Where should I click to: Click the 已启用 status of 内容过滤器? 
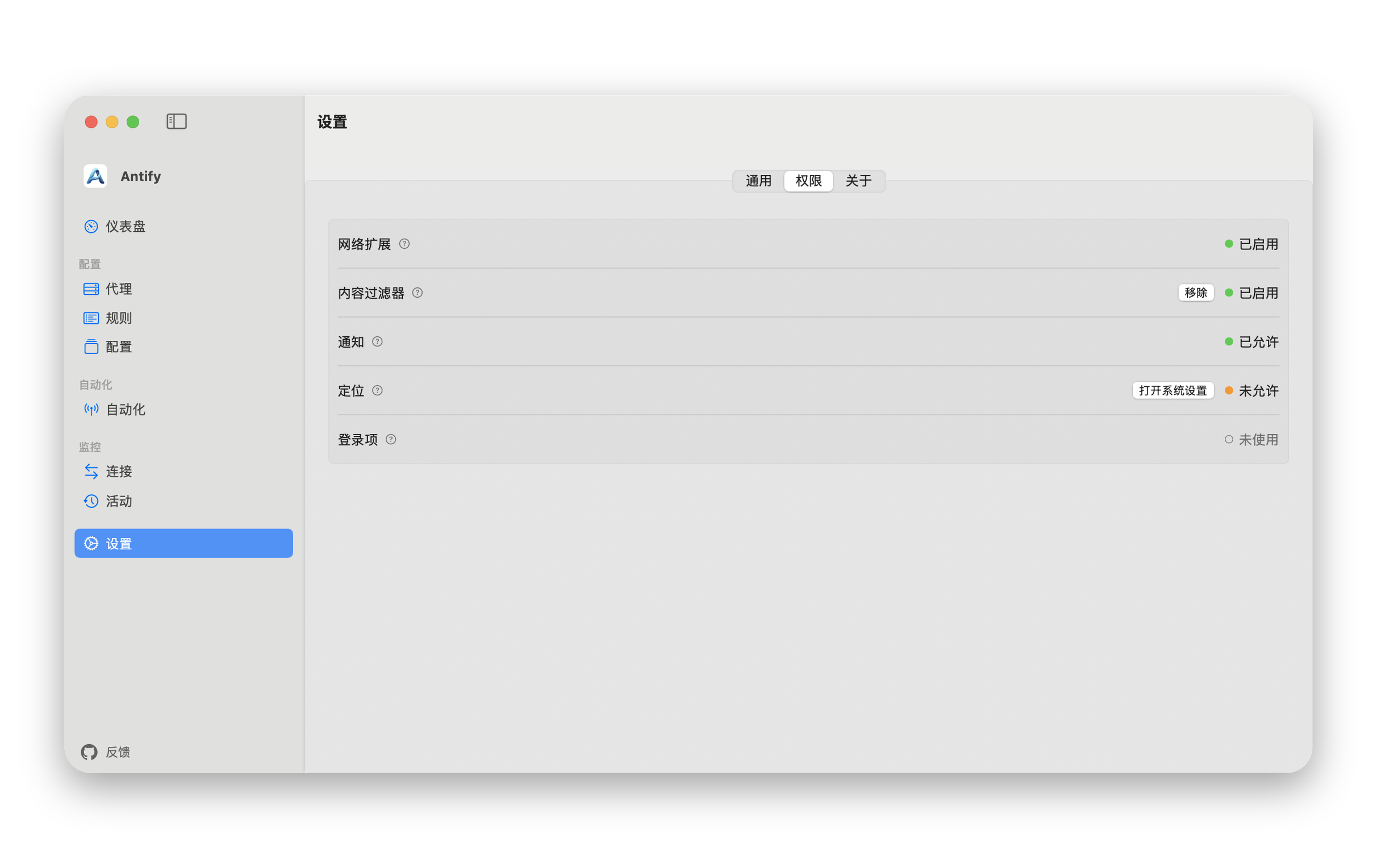click(x=1251, y=293)
